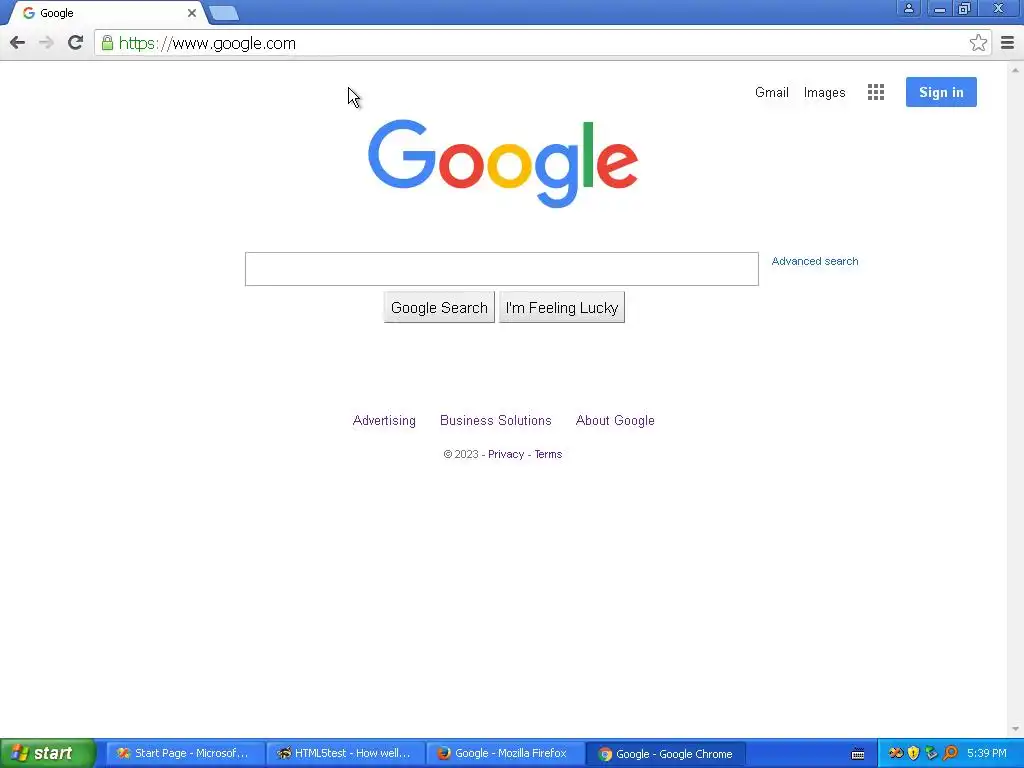Click the Safely Remove Hardware tray icon
This screenshot has width=1024, height=768.
pyautogui.click(x=931, y=753)
